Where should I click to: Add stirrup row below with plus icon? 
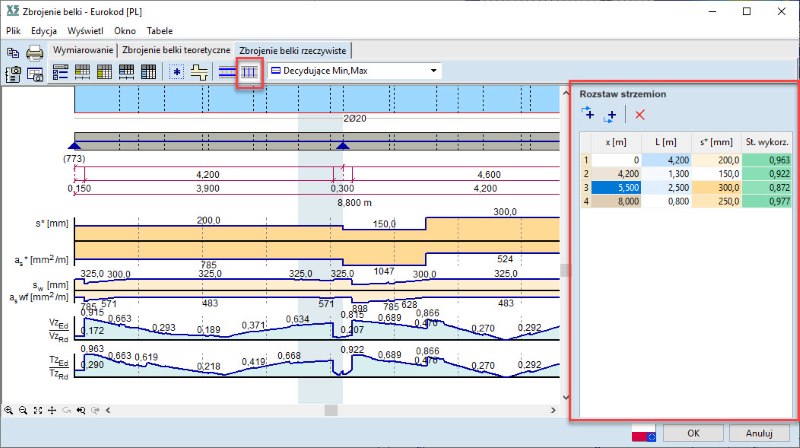click(609, 115)
